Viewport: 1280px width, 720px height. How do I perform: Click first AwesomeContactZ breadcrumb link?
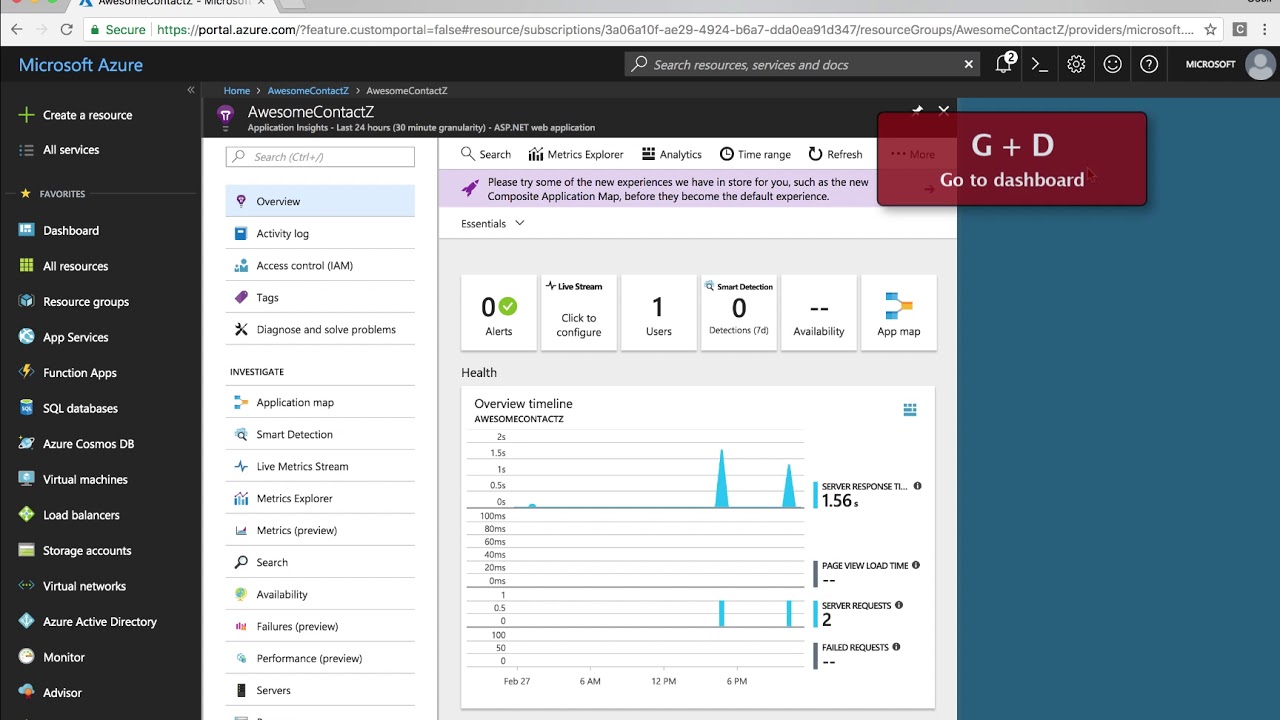(308, 90)
